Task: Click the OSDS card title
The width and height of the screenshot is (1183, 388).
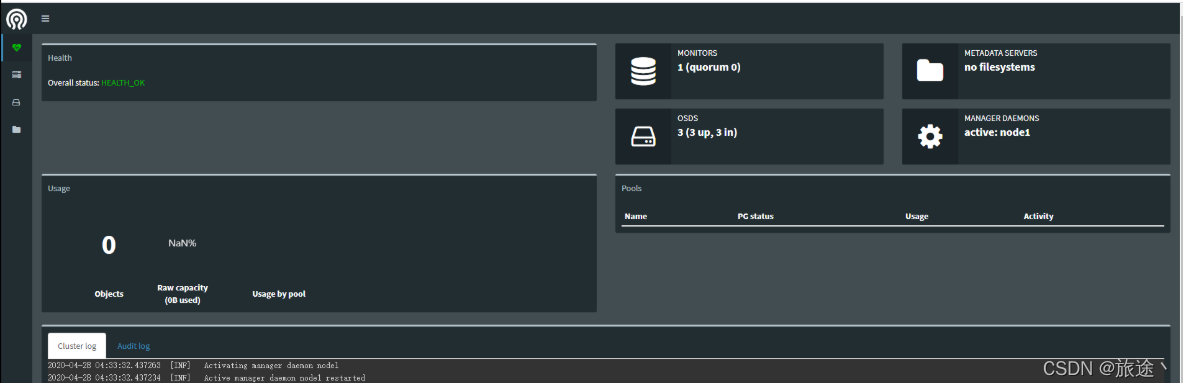Action: click(687, 119)
